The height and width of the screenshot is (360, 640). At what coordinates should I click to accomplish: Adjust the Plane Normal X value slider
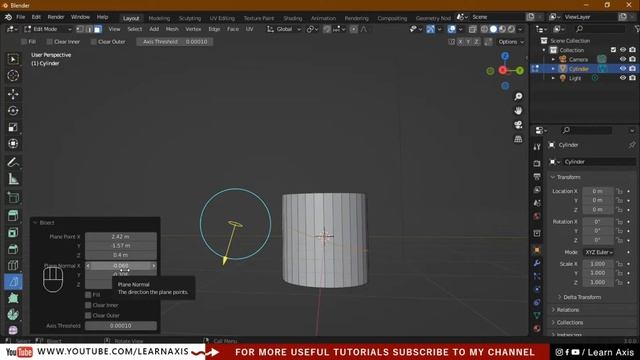(121, 266)
